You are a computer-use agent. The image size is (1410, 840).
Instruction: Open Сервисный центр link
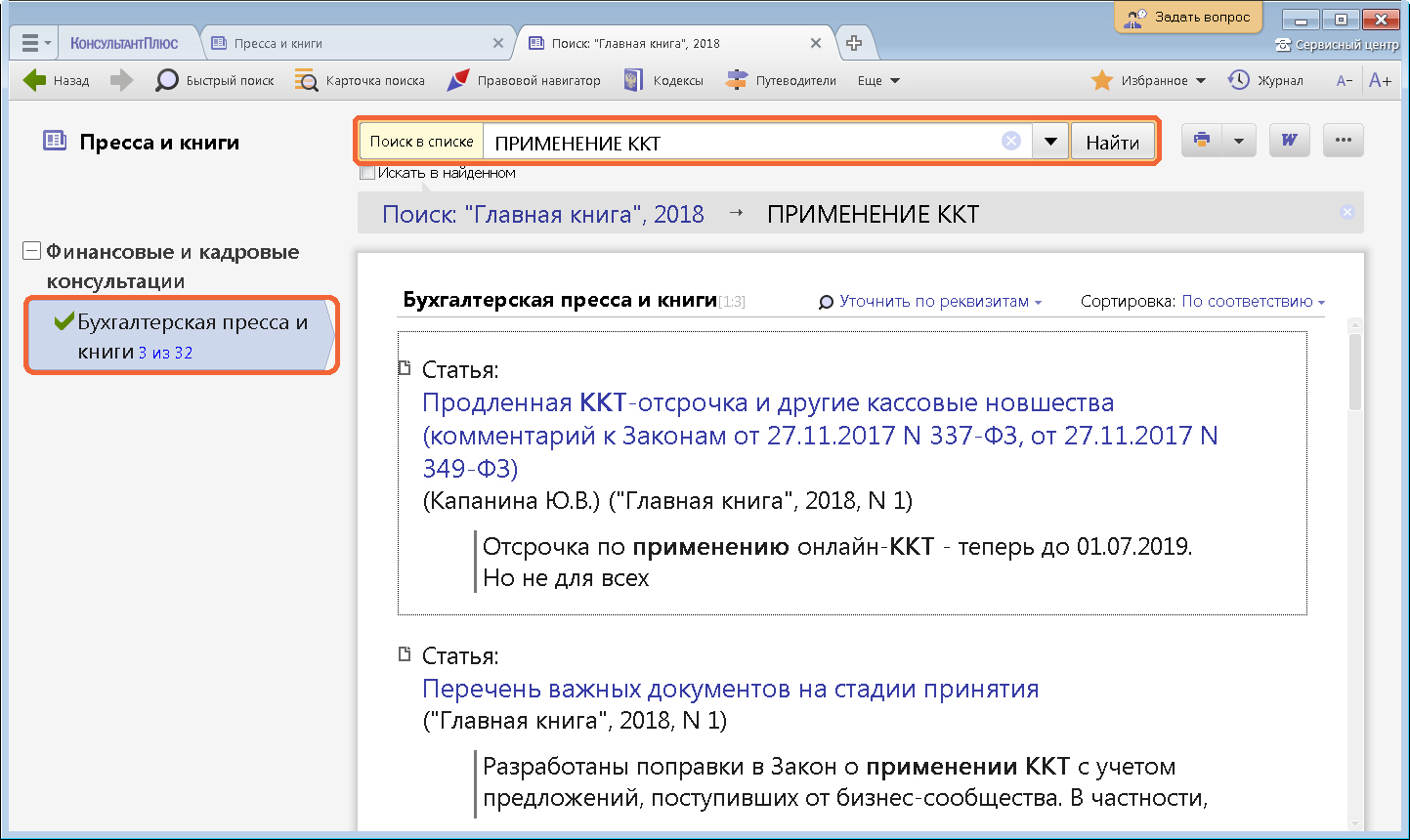(x=1337, y=45)
